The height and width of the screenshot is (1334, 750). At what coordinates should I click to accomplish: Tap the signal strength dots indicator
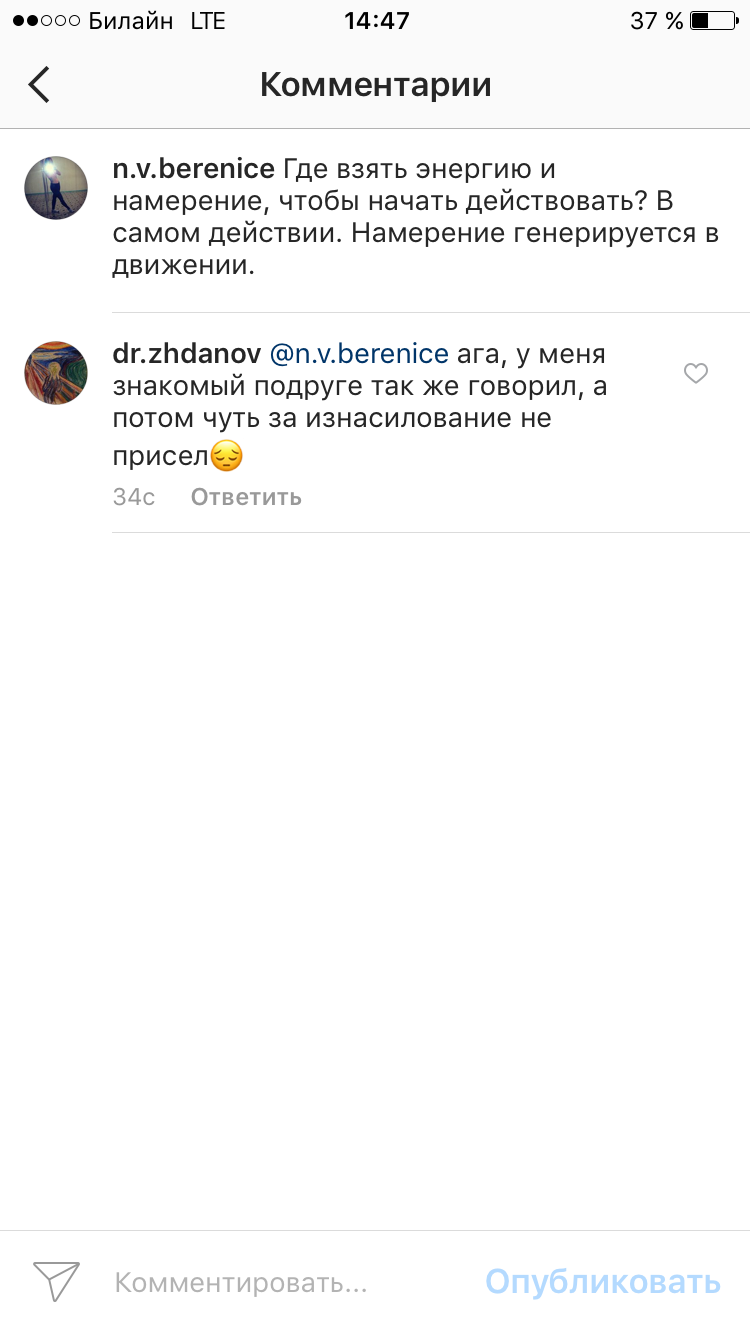pos(46,21)
